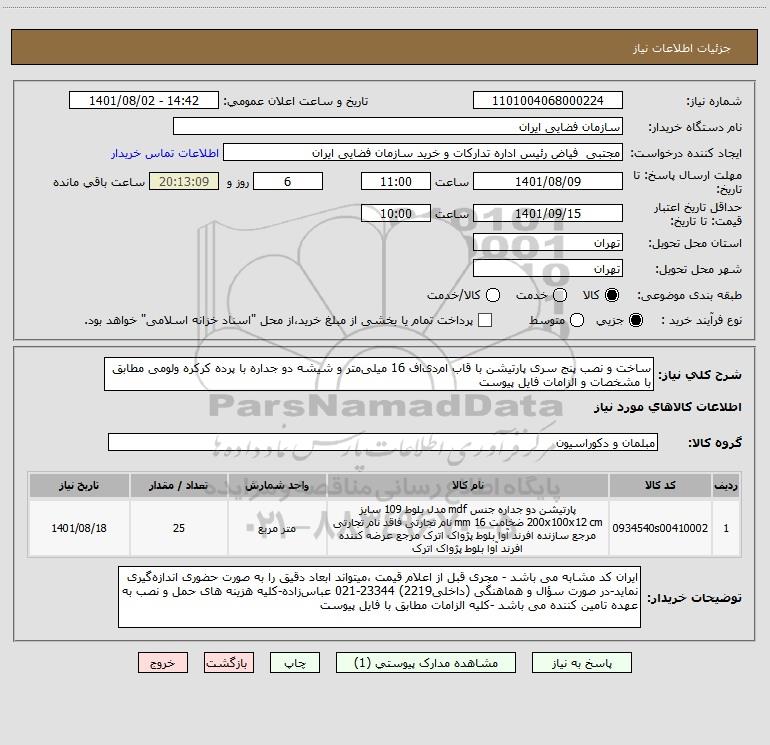
Task: Click the general description text box
Action: (x=379, y=374)
